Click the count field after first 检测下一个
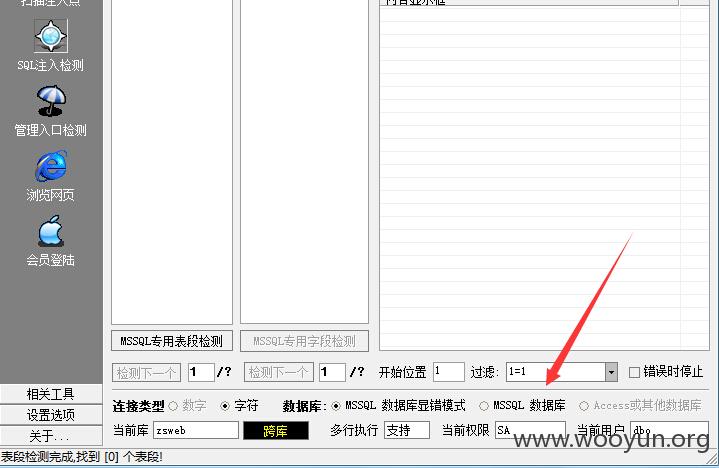 201,372
